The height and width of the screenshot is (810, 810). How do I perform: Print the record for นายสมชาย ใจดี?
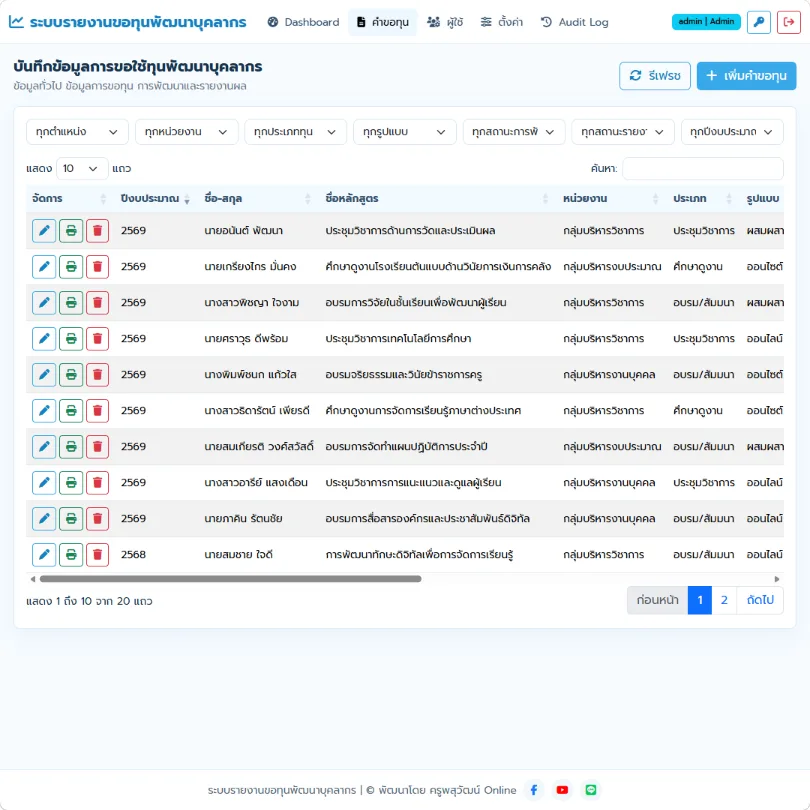[71, 554]
